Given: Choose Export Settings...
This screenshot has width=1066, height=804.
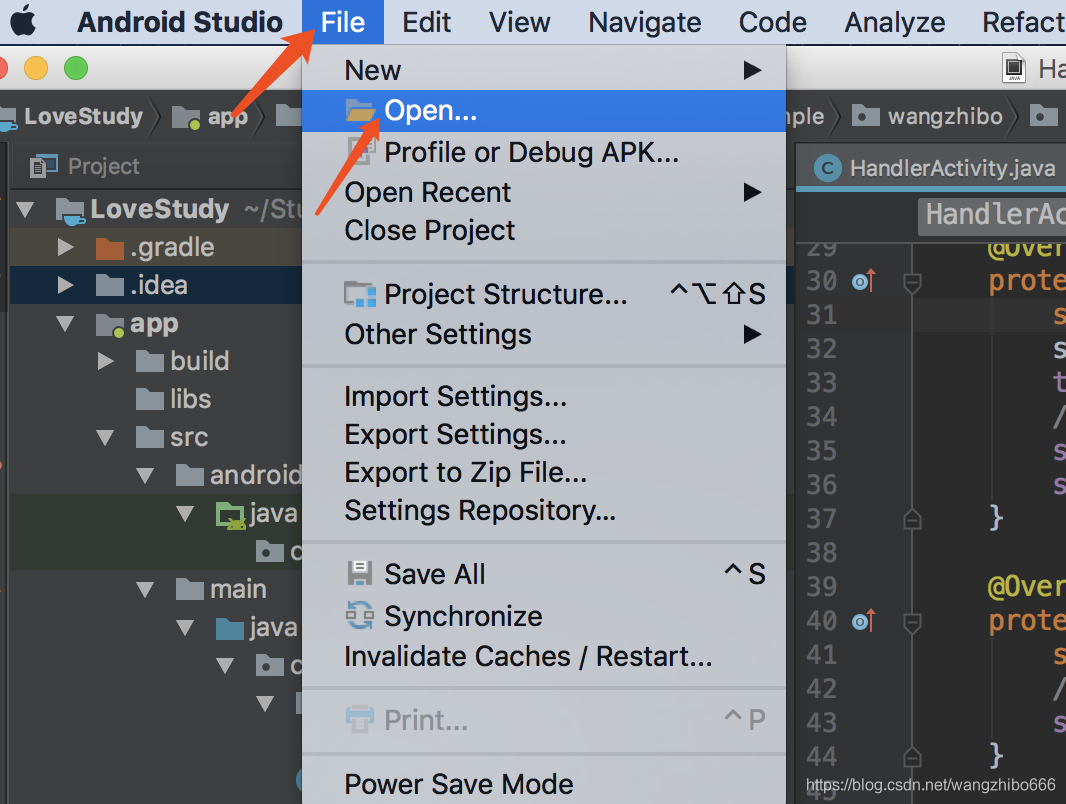Looking at the screenshot, I should pyautogui.click(x=544, y=434).
